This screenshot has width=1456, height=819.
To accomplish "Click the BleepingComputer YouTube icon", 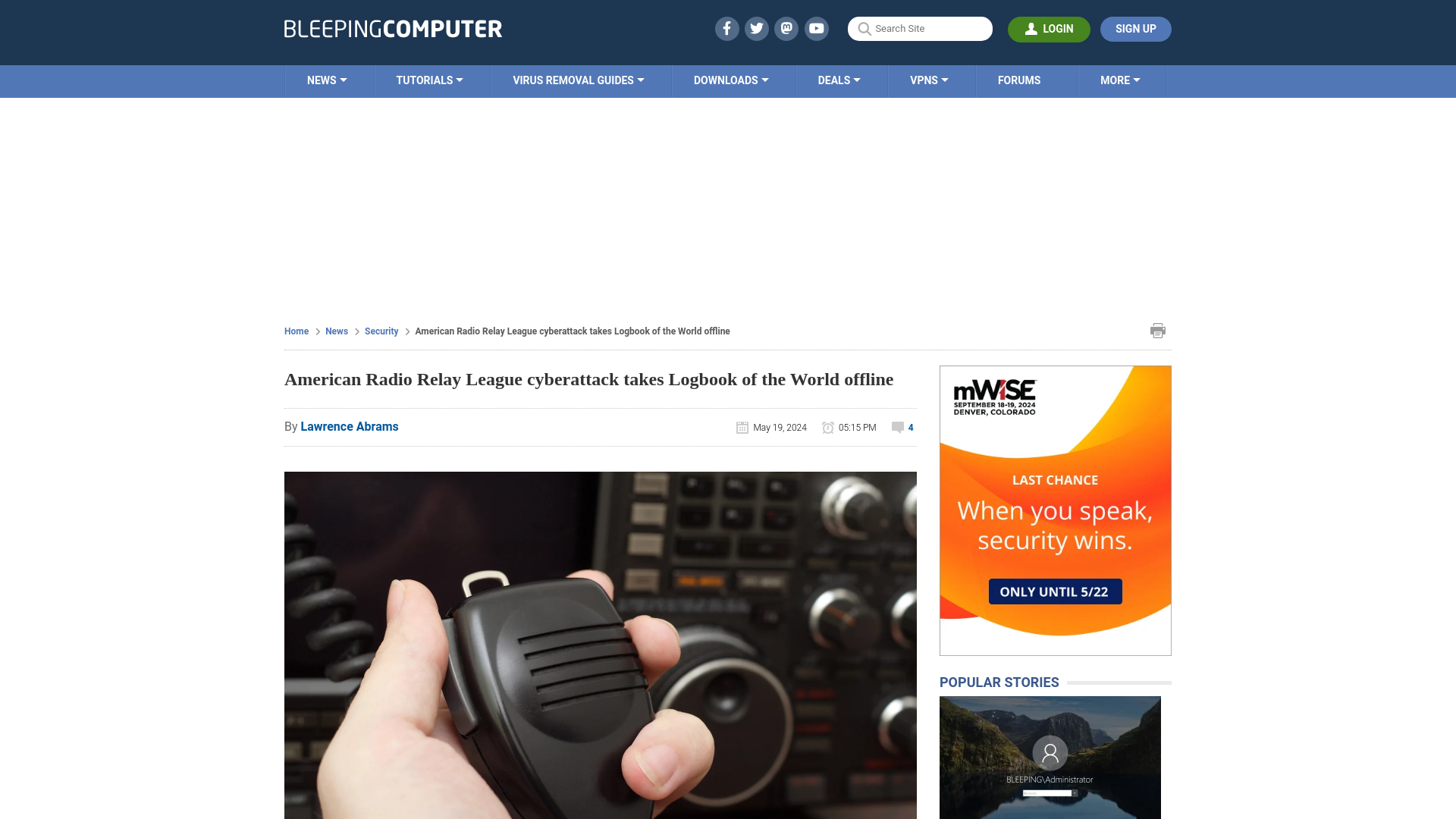I will (816, 28).
